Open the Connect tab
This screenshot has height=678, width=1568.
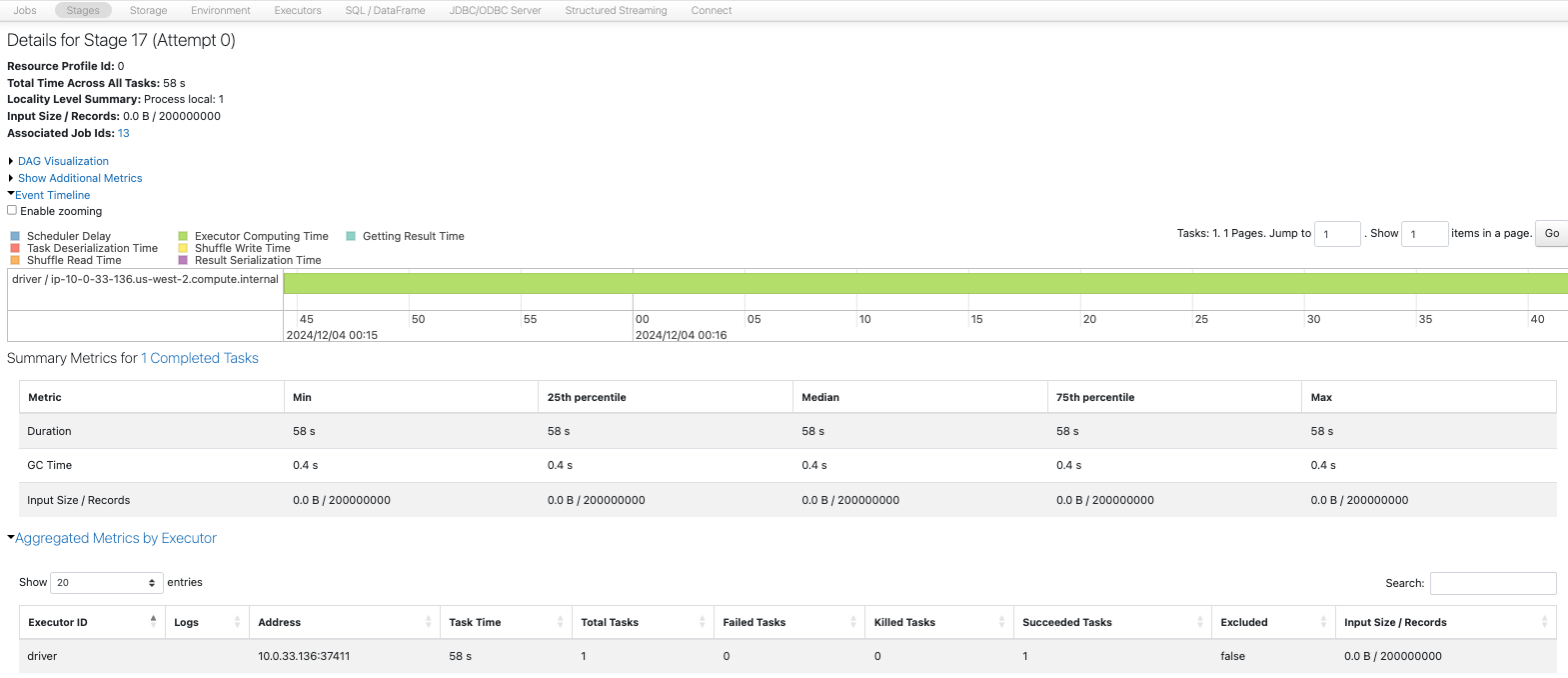tap(712, 10)
